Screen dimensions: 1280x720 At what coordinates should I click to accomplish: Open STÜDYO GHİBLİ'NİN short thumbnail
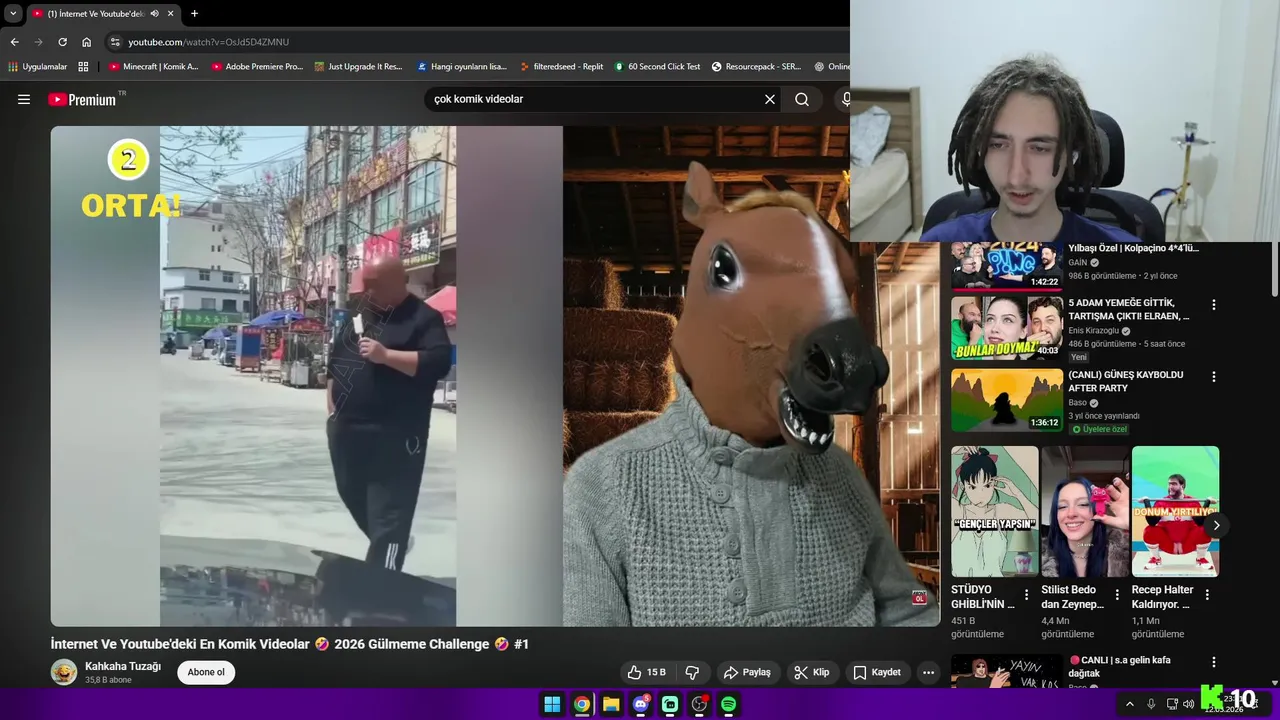[994, 511]
